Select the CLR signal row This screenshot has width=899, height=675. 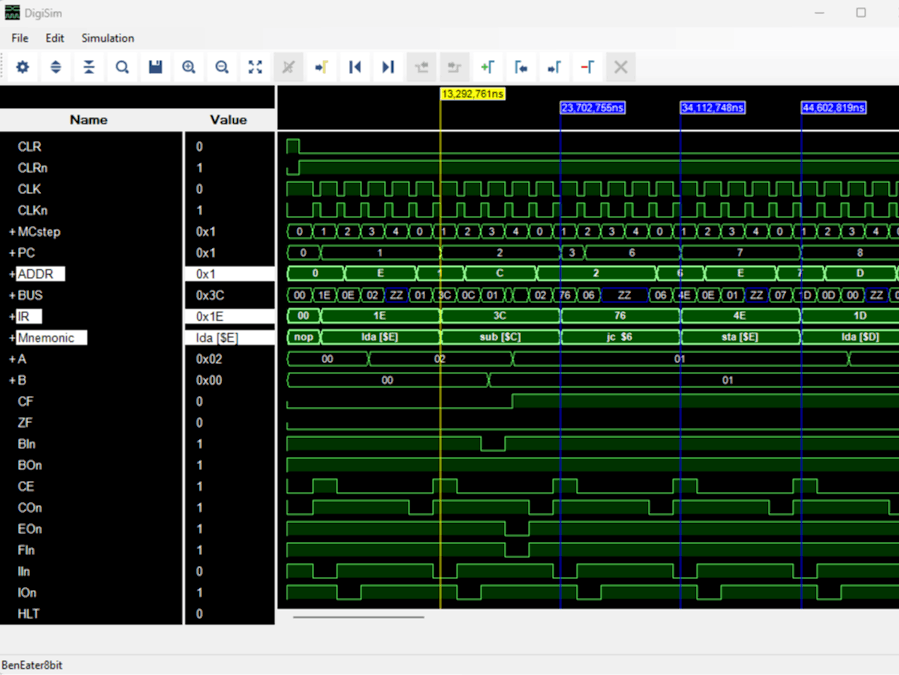29,147
